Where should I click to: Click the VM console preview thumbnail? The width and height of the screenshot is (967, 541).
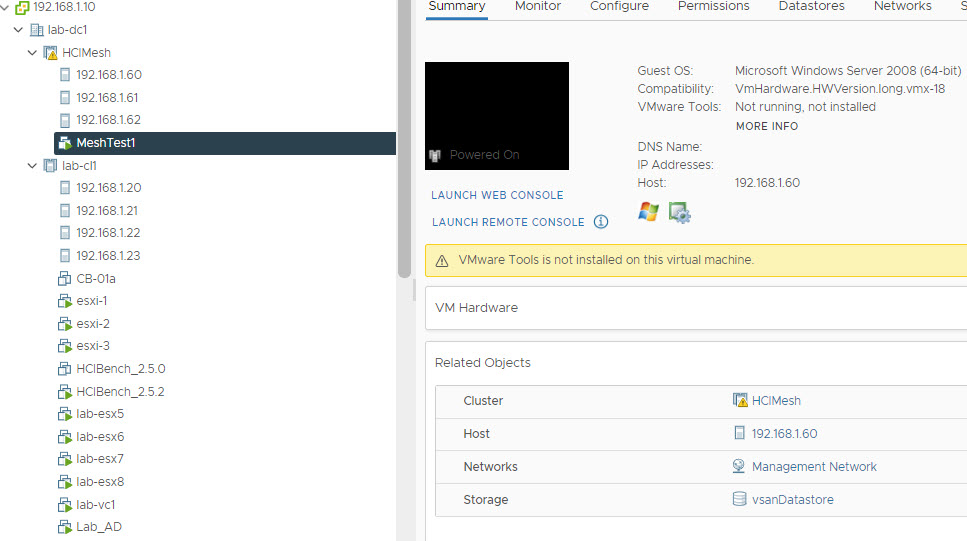pos(497,115)
